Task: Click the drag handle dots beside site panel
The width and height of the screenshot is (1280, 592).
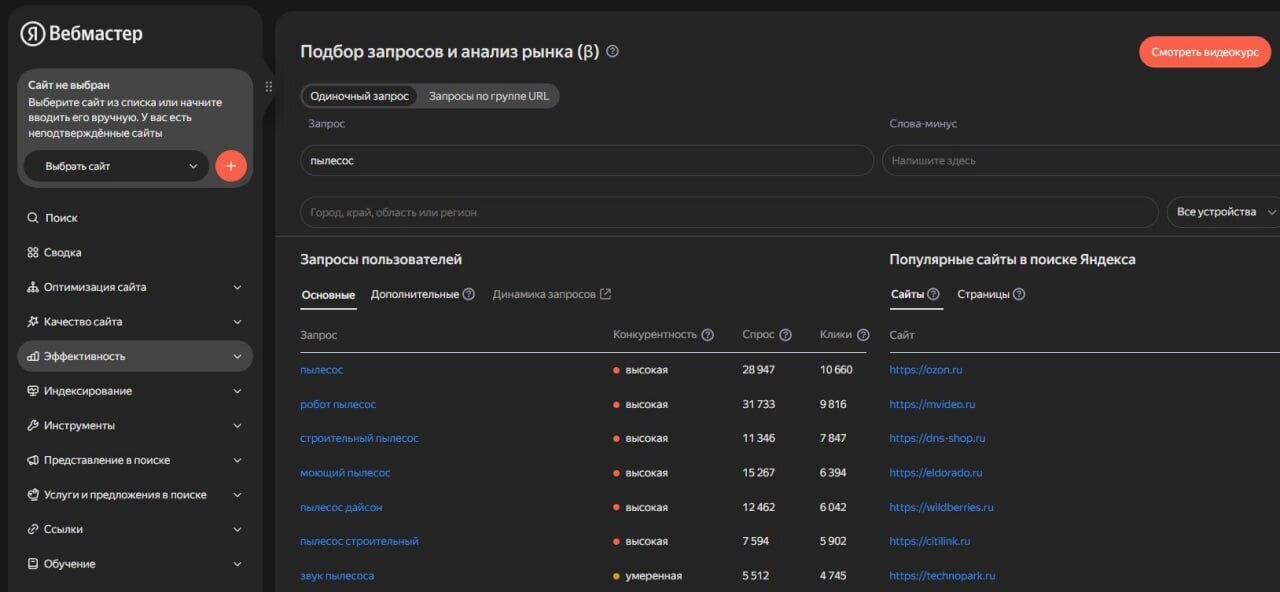Action: [x=268, y=87]
